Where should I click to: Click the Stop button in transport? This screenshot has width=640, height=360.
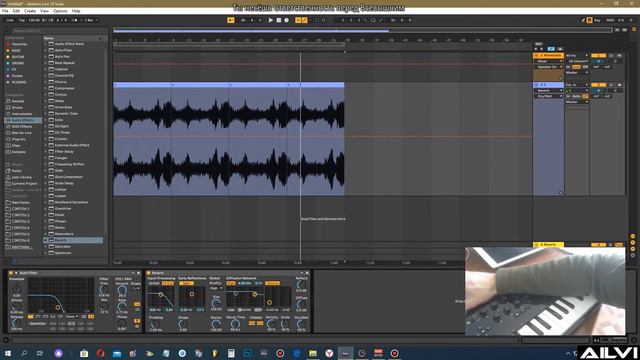click(x=279, y=20)
